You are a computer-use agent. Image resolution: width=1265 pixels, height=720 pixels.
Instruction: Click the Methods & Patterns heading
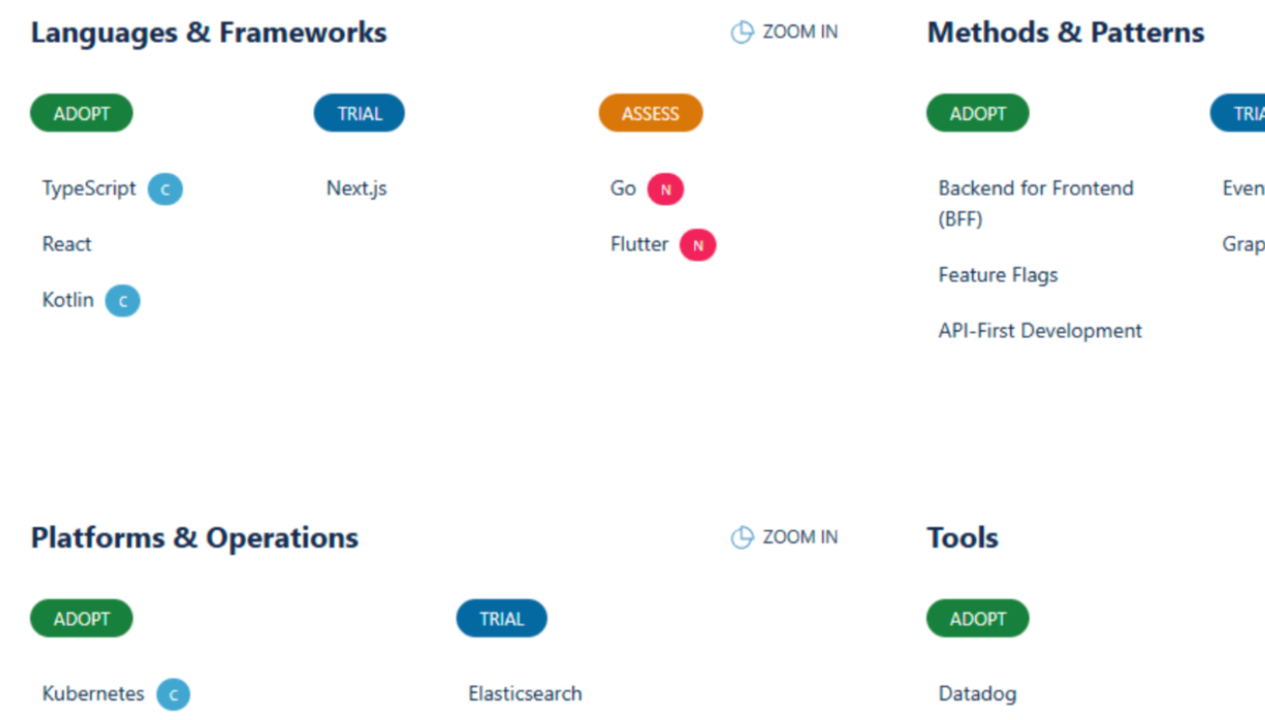point(1065,32)
